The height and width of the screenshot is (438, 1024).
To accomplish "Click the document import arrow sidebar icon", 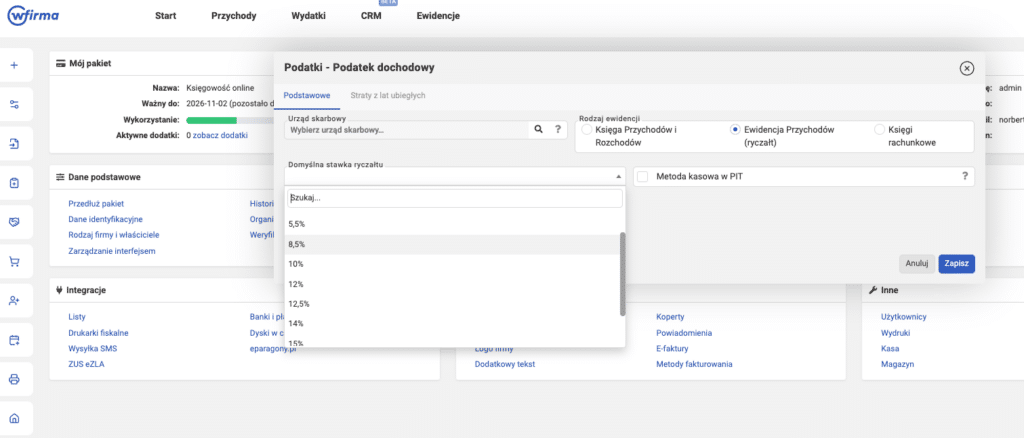I will (x=14, y=144).
